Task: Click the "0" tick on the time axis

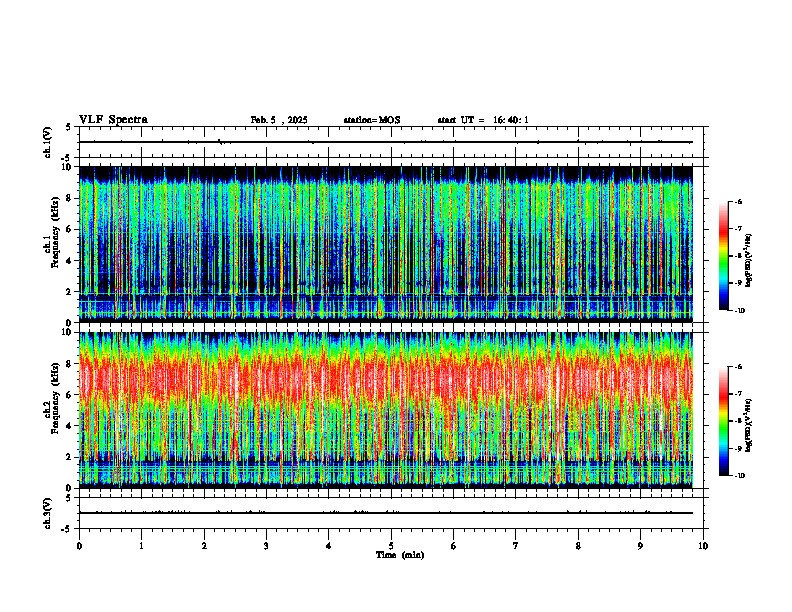Action: click(79, 546)
